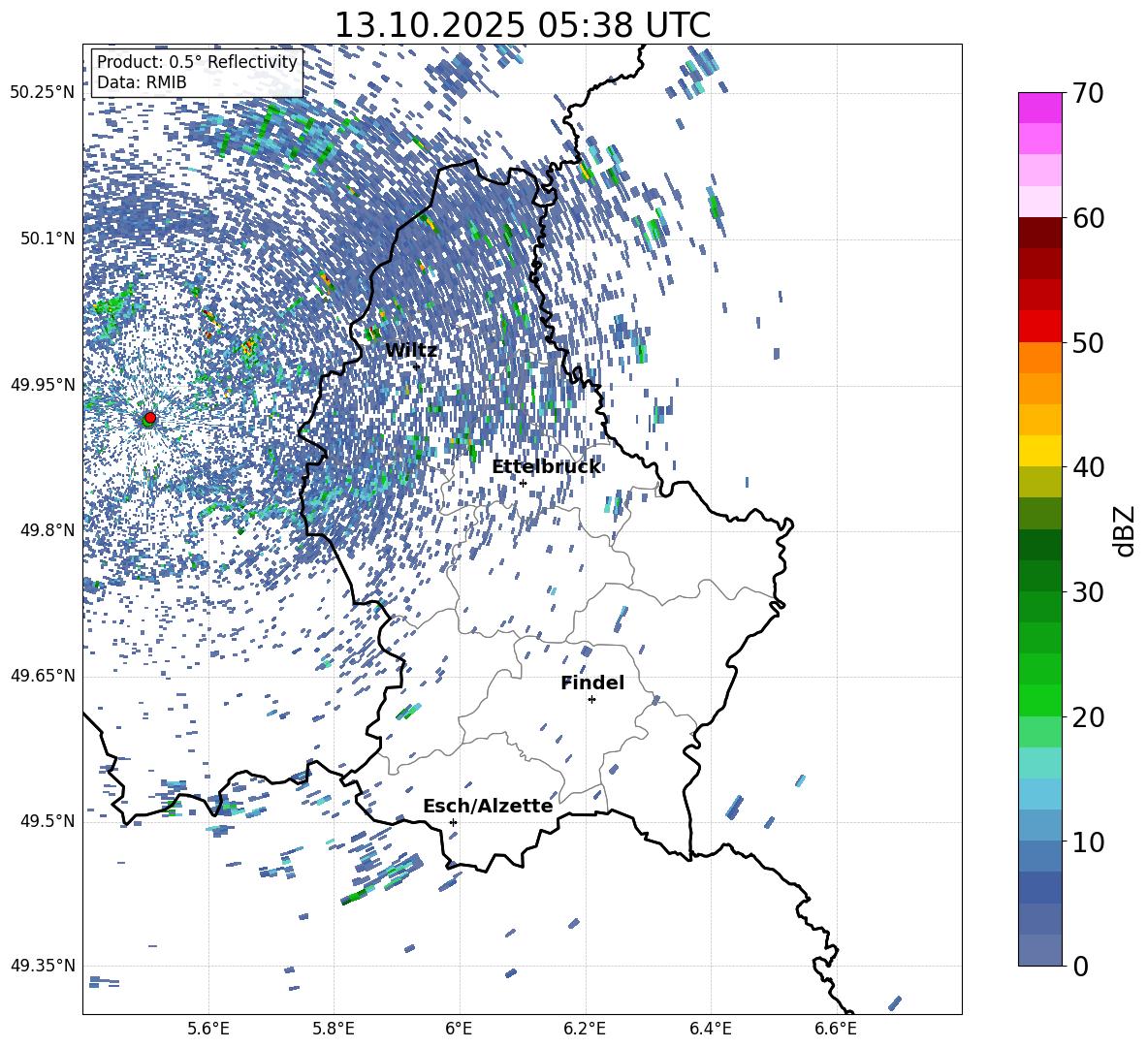This screenshot has width=1148, height=1048.
Task: Click the red radar site marker dot
Action: pyautogui.click(x=150, y=417)
